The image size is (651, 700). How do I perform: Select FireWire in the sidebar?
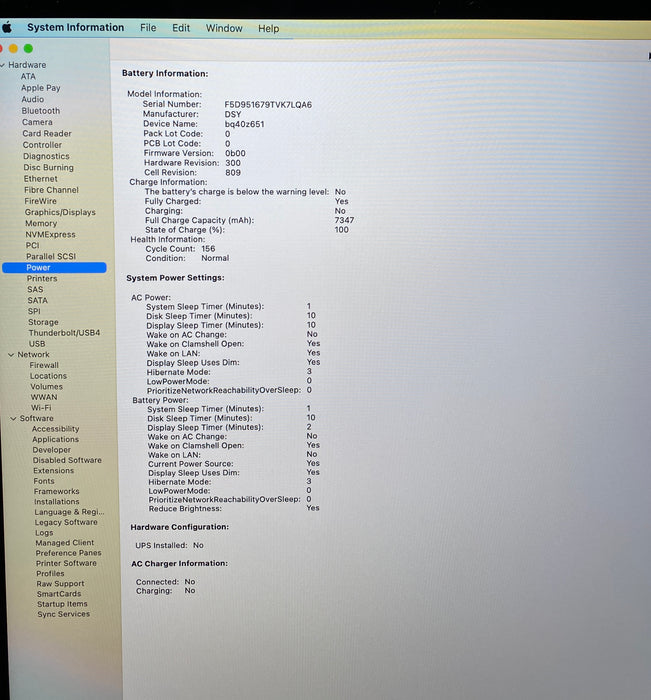(41, 201)
